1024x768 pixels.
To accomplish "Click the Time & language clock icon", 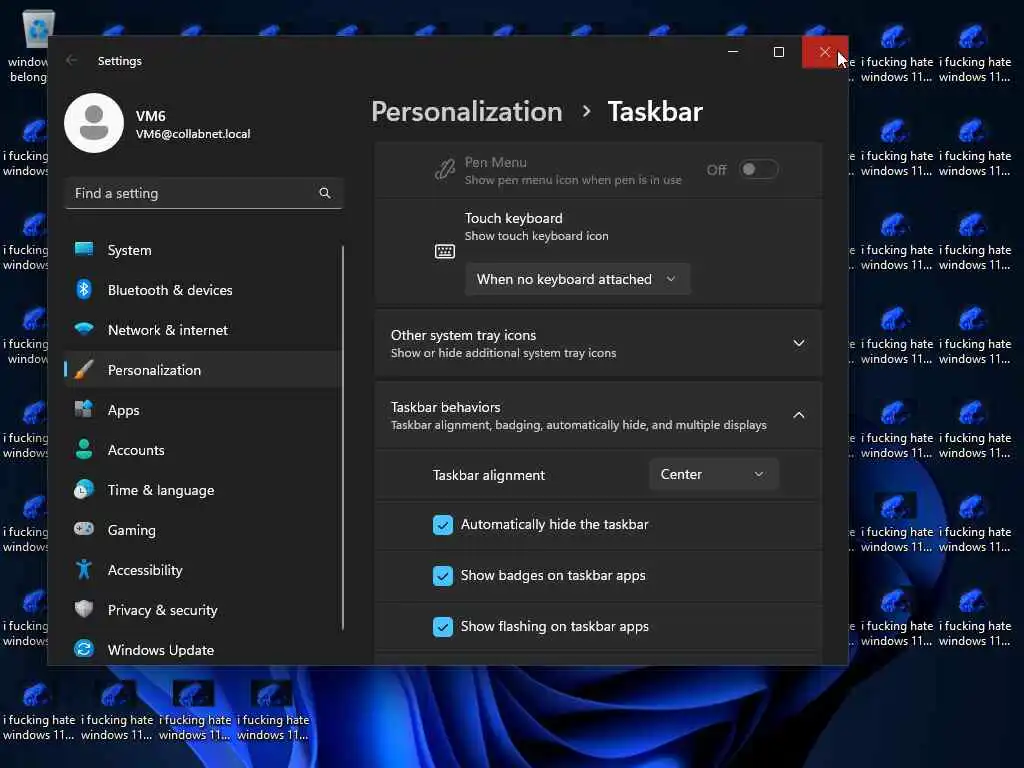I will [x=84, y=489].
